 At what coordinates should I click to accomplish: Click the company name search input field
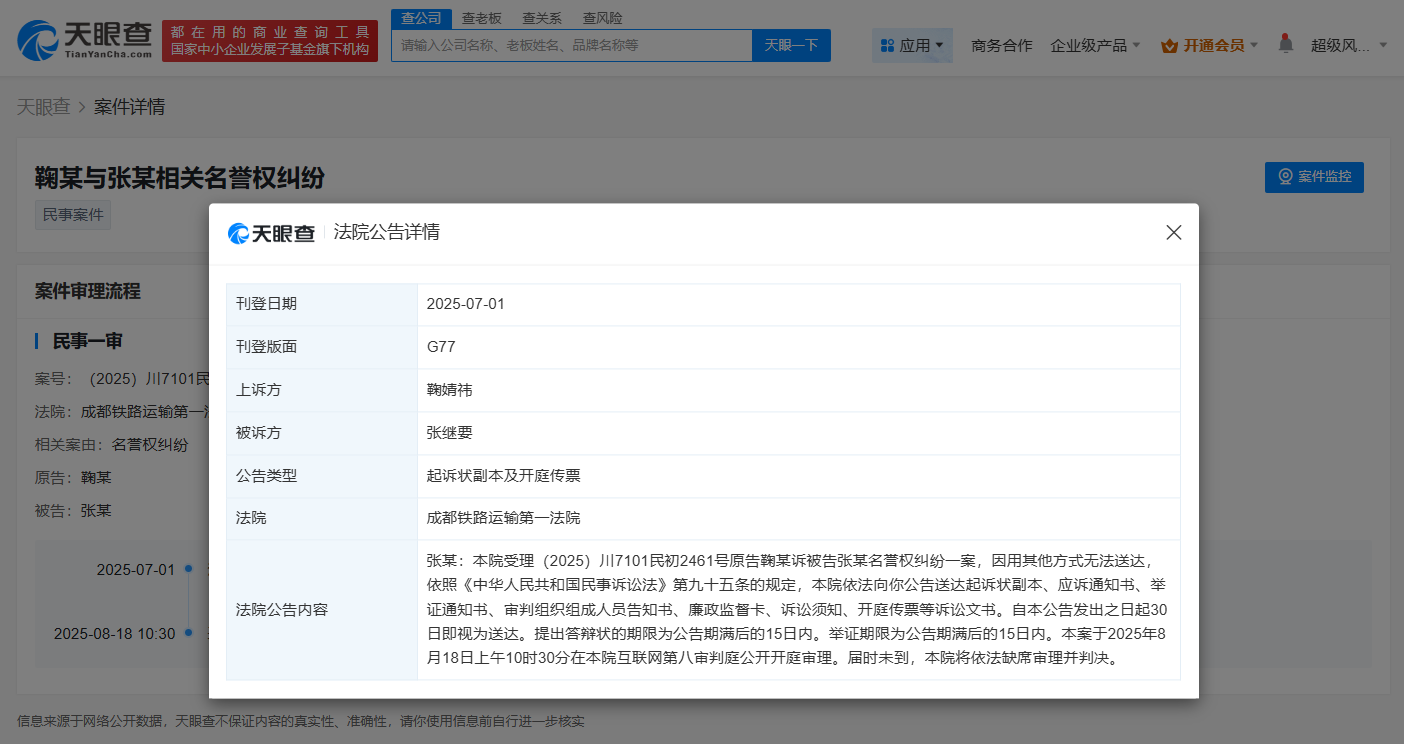[571, 45]
